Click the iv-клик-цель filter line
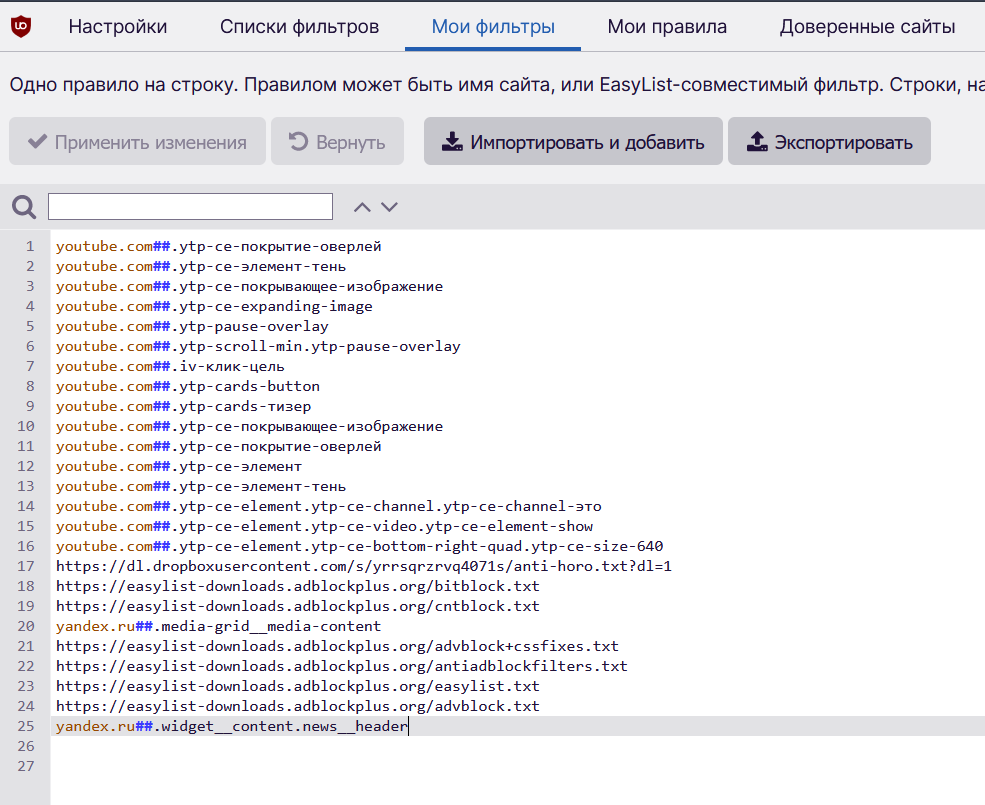 tap(170, 366)
